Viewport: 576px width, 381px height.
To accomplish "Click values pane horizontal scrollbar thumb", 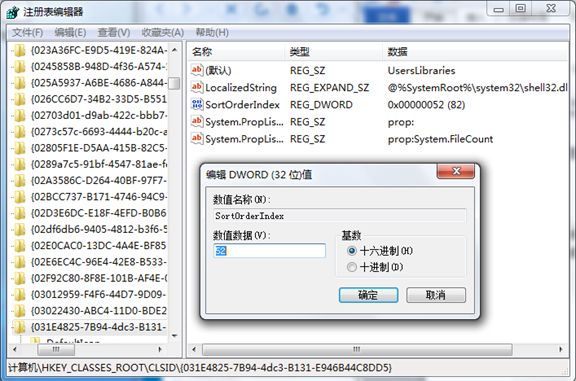I will [x=357, y=349].
